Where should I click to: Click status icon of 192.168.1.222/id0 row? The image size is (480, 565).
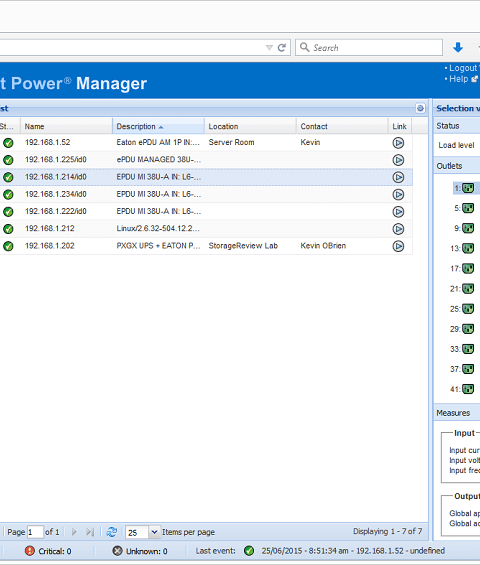pos(8,212)
